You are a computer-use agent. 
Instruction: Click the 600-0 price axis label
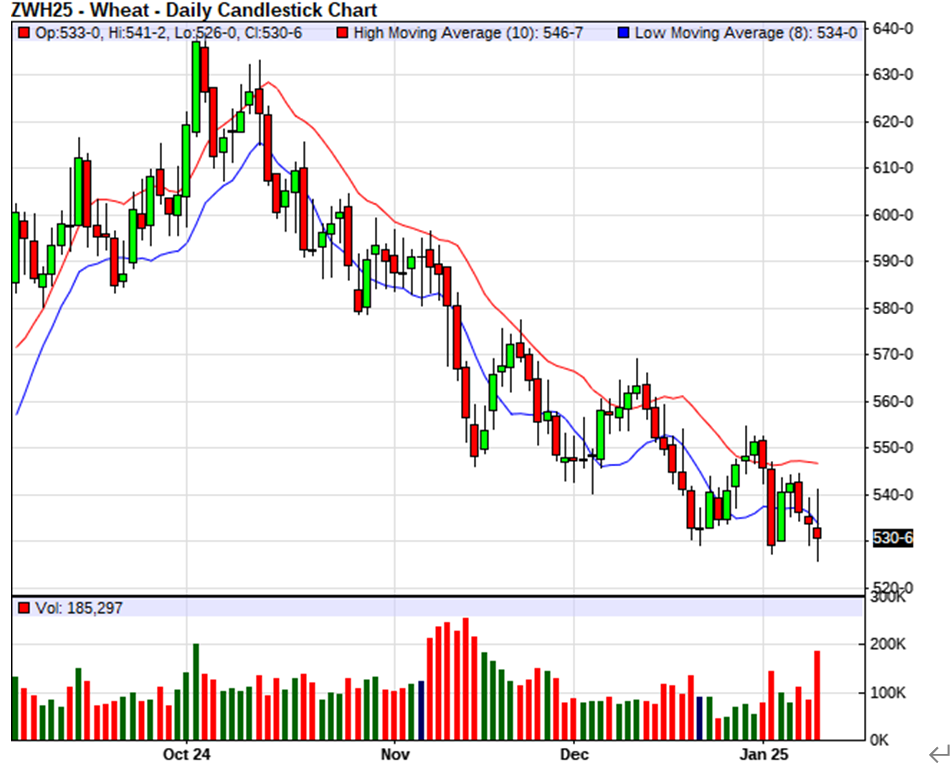tap(893, 215)
